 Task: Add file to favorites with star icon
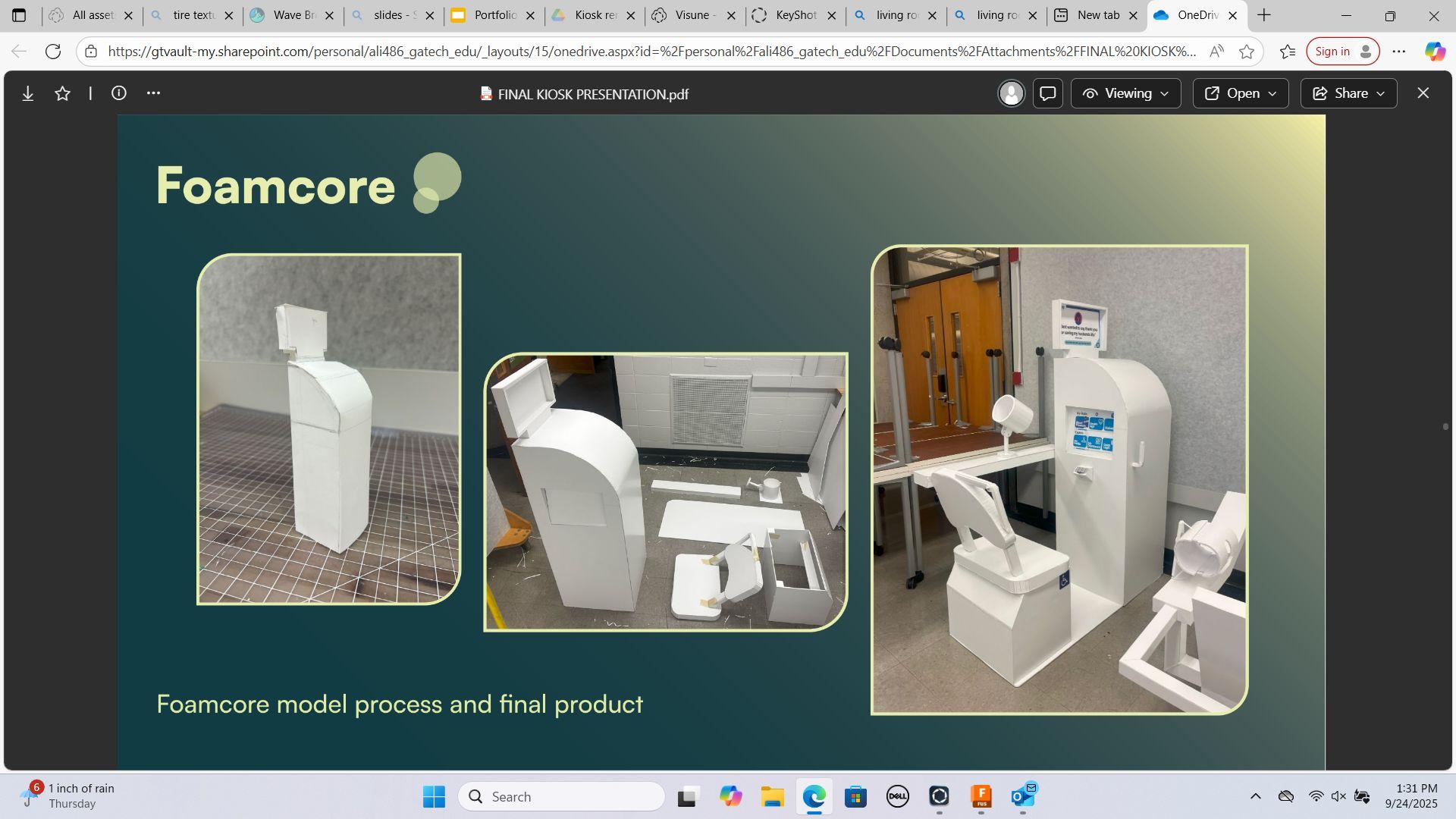point(63,93)
